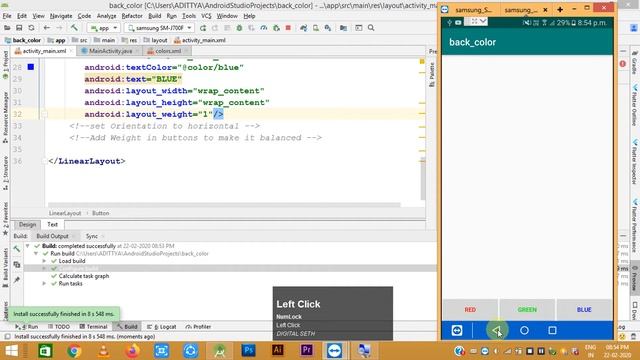Viewport: 640px width, 360px height.
Task: Click the editor vertical scrollbar
Action: [x=423, y=178]
